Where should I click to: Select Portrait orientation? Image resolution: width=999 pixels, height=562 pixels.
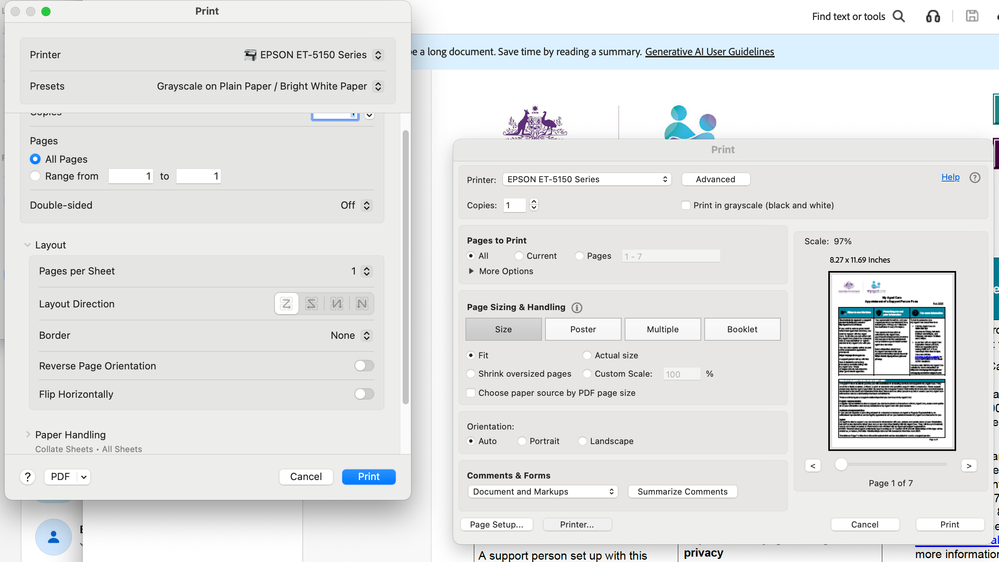click(x=522, y=441)
